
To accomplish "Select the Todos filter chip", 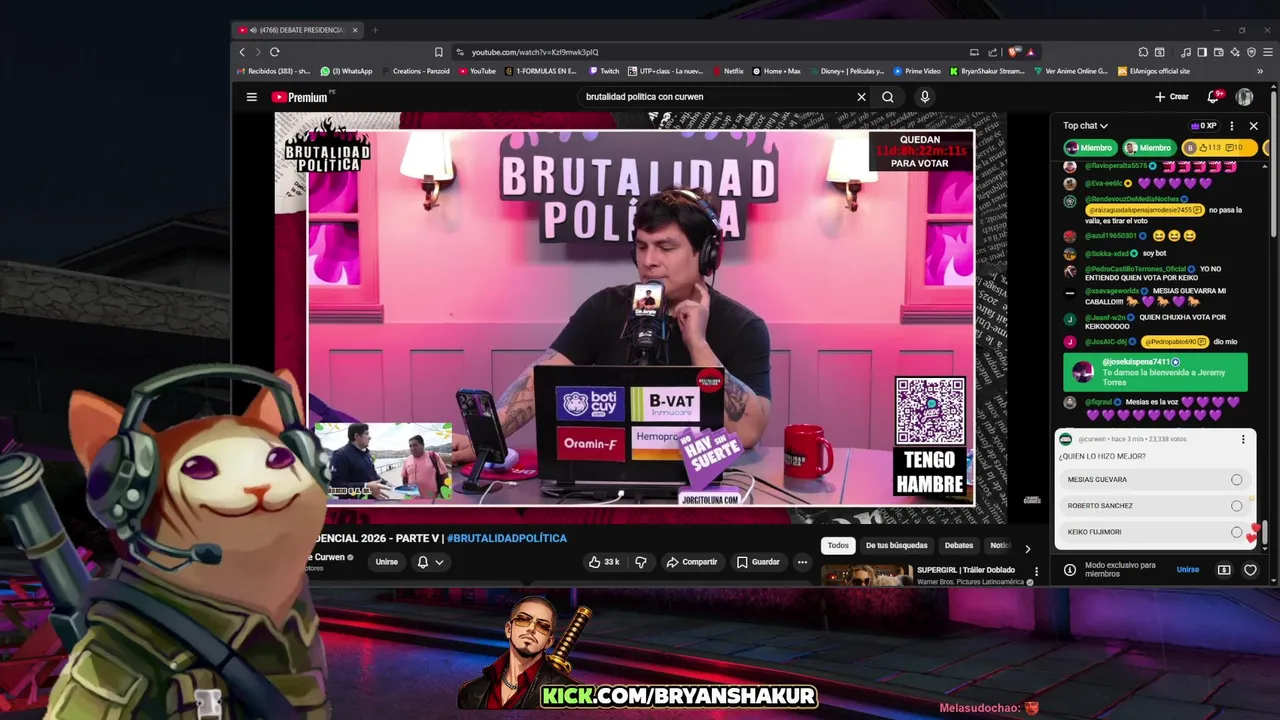I will (x=838, y=545).
